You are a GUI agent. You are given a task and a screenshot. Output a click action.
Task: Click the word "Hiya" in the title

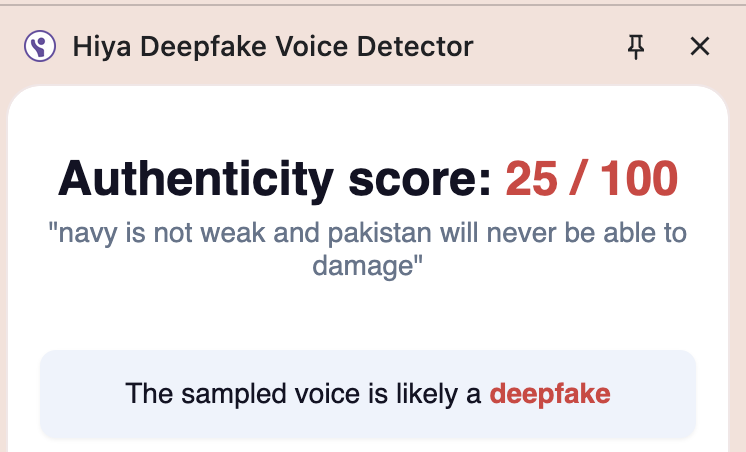pyautogui.click(x=96, y=46)
